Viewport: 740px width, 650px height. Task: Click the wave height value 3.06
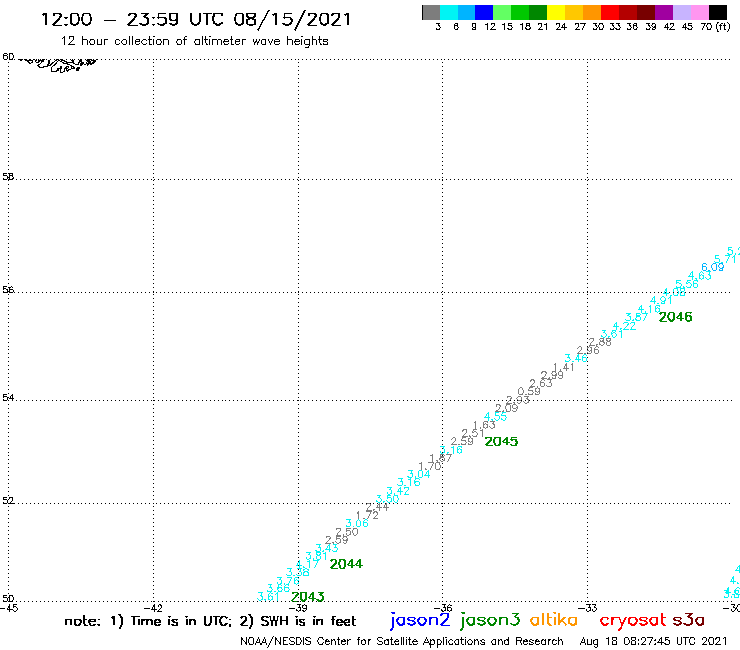(x=357, y=523)
